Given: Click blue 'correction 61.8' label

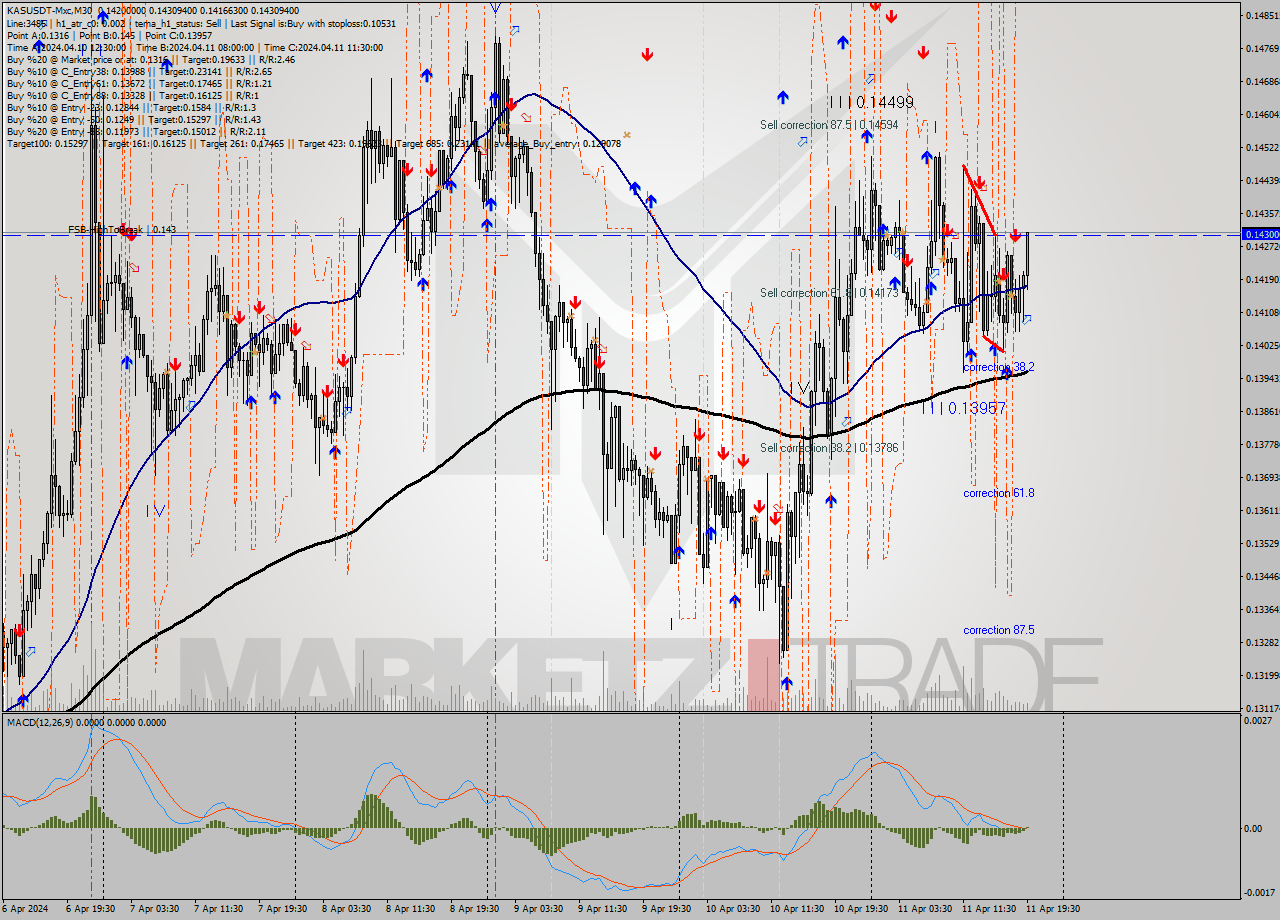Looking at the screenshot, I should click(x=998, y=493).
